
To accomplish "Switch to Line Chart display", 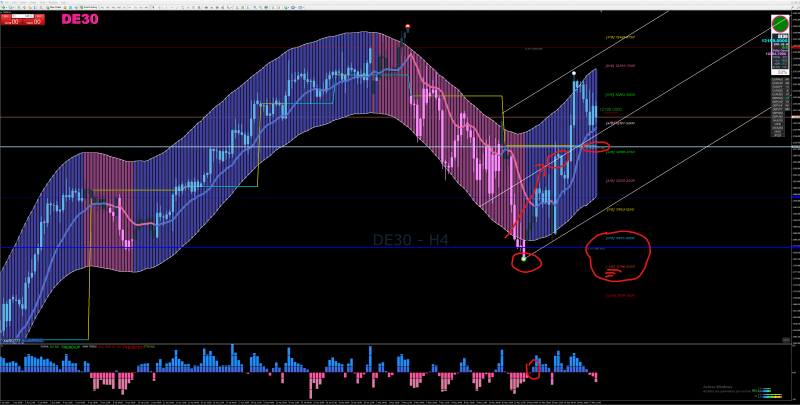I will (248, 7).
